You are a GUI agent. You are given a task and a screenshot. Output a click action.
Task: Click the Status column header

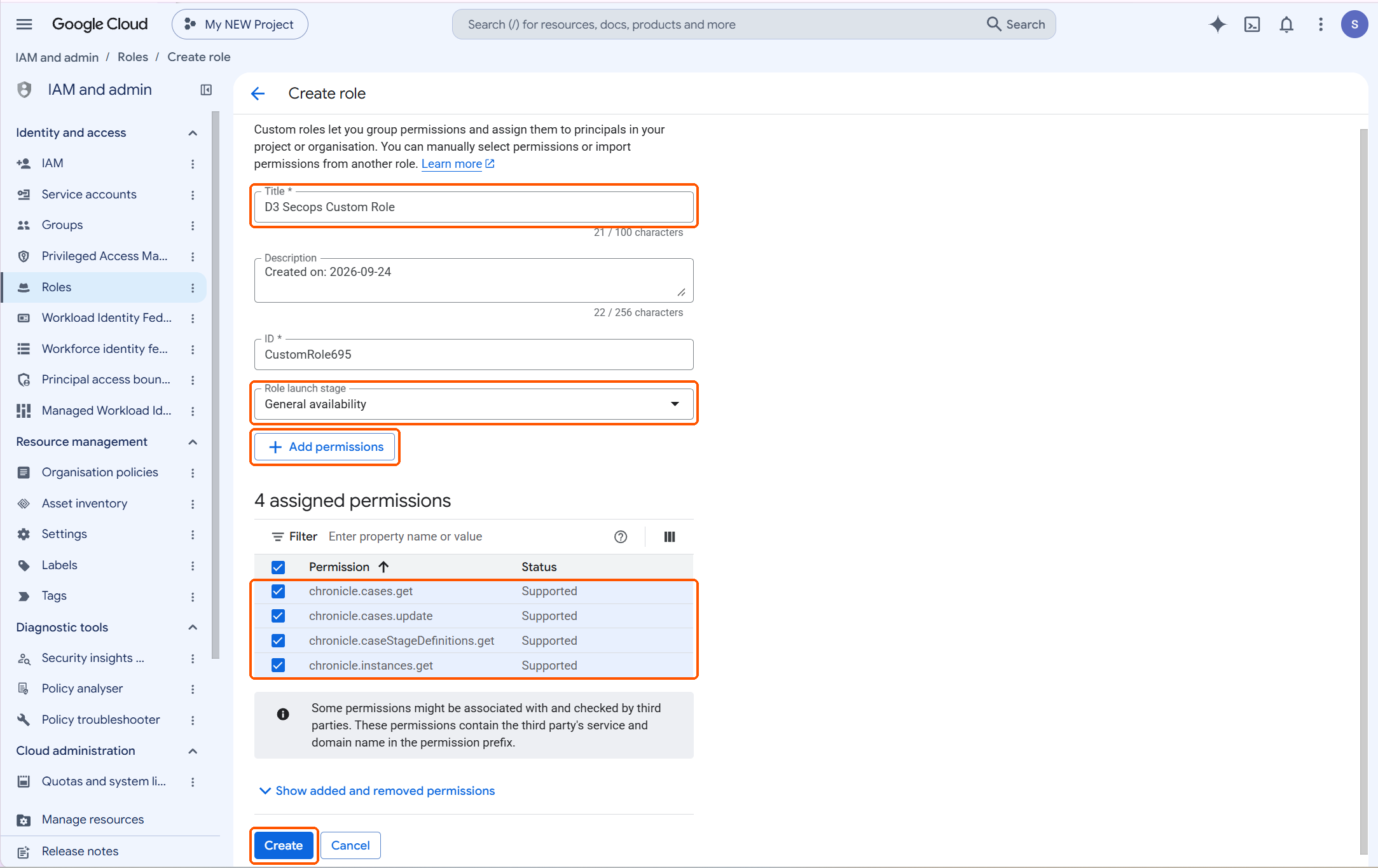[x=539, y=567]
